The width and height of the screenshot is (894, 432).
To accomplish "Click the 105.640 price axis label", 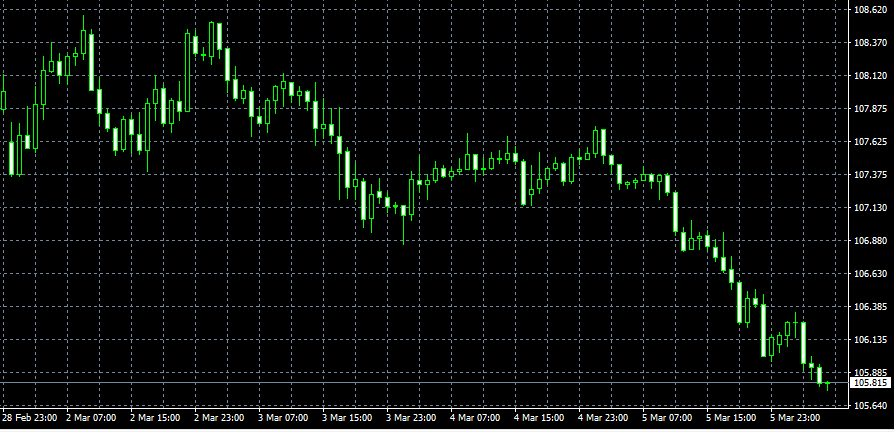I will pyautogui.click(x=871, y=406).
